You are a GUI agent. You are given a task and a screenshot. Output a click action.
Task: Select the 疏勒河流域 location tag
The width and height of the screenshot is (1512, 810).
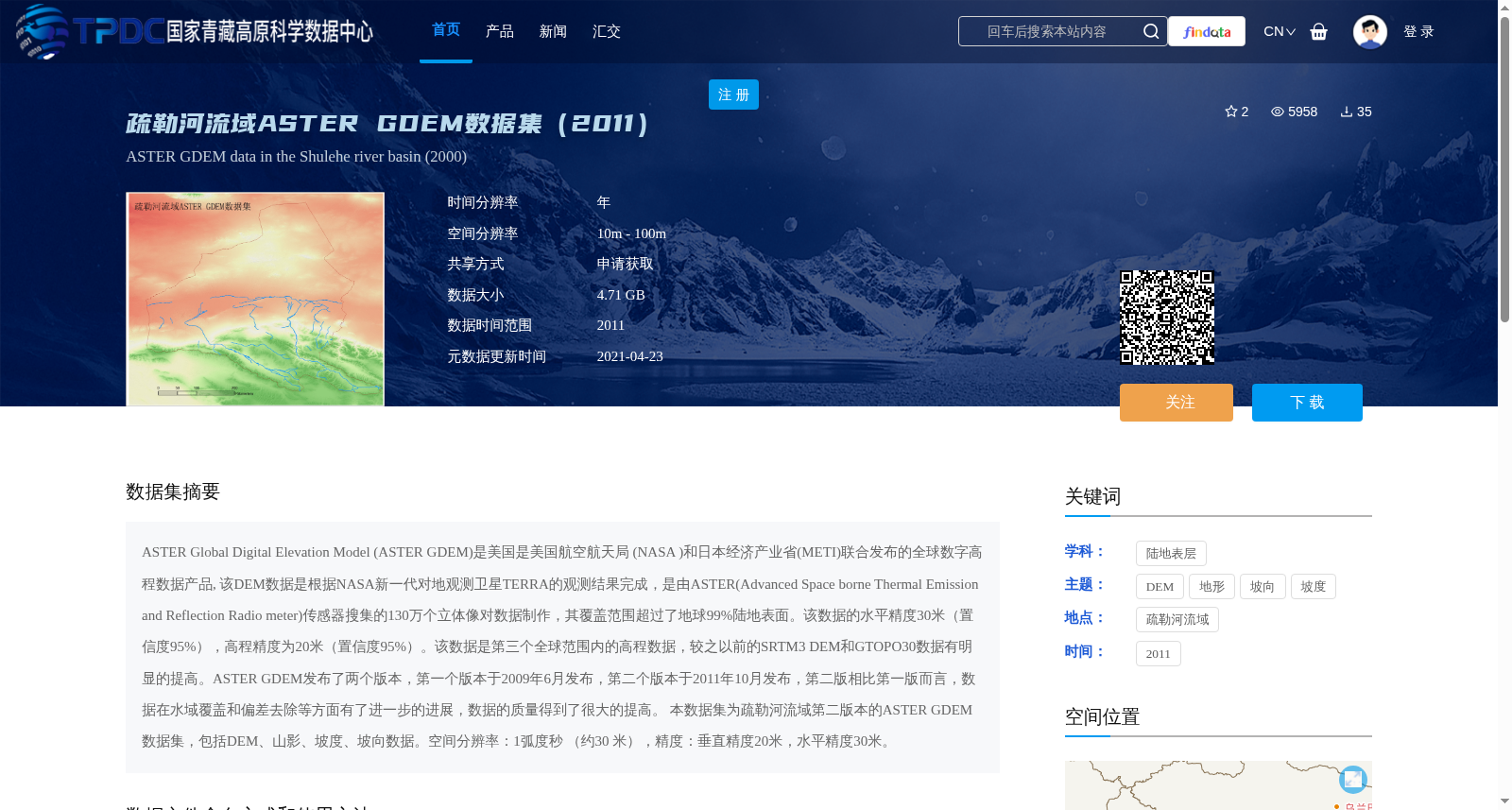pos(1177,620)
